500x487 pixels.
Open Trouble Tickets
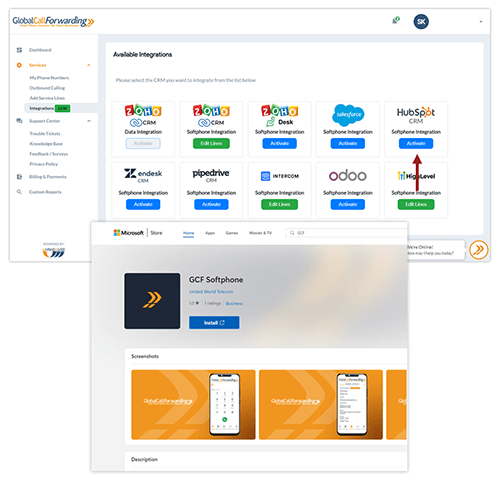45,134
